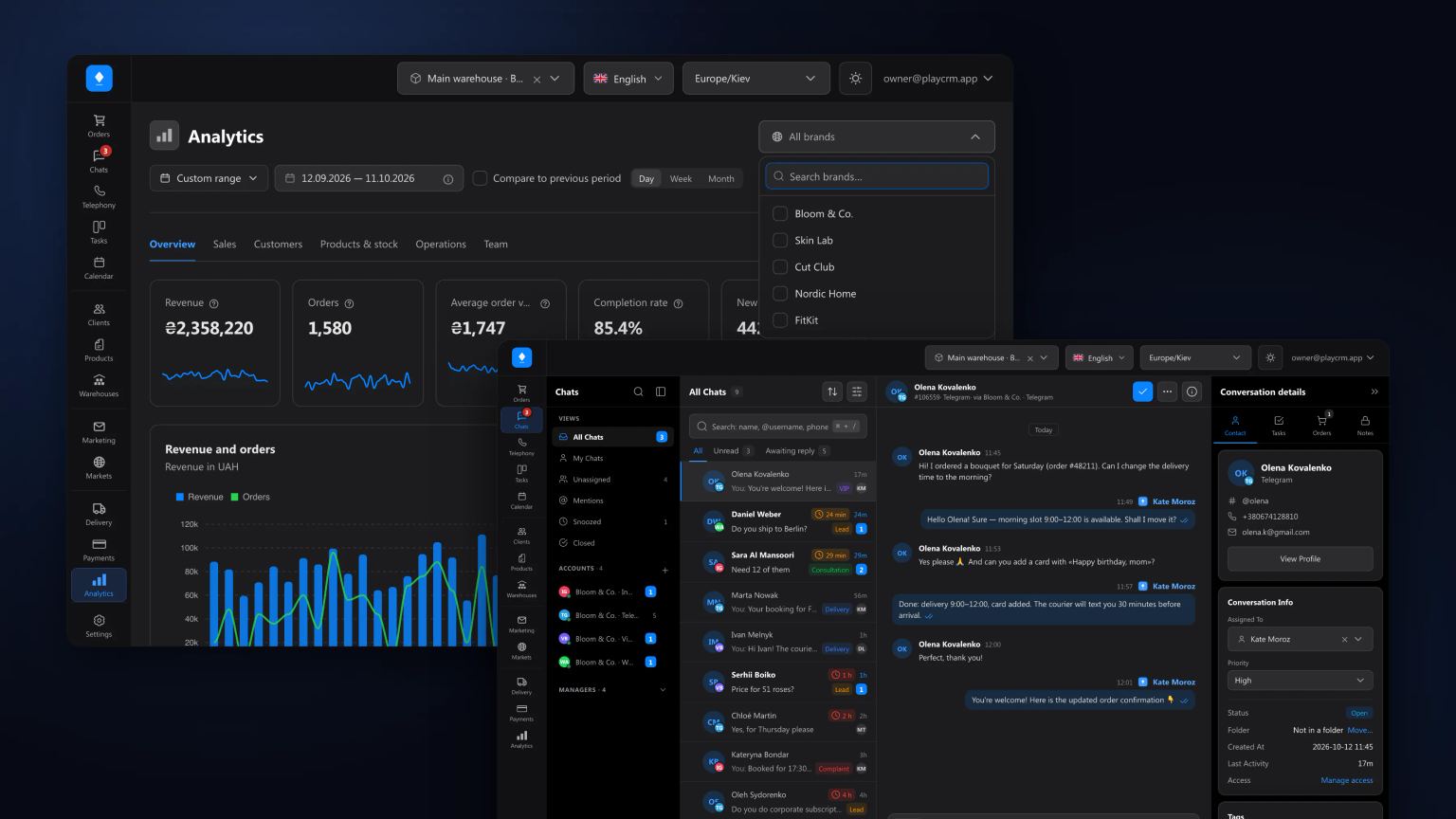1456x819 pixels.
Task: Open the chat list filter settings icon
Action: click(x=857, y=391)
